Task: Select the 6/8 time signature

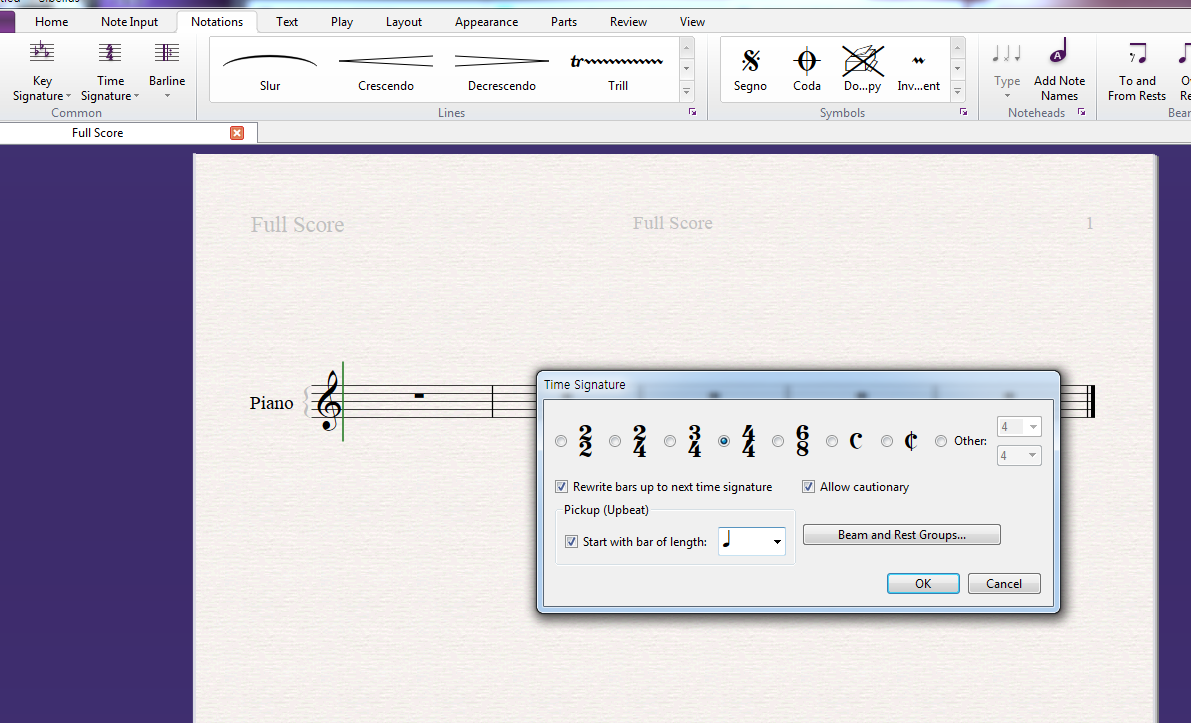Action: pos(778,441)
